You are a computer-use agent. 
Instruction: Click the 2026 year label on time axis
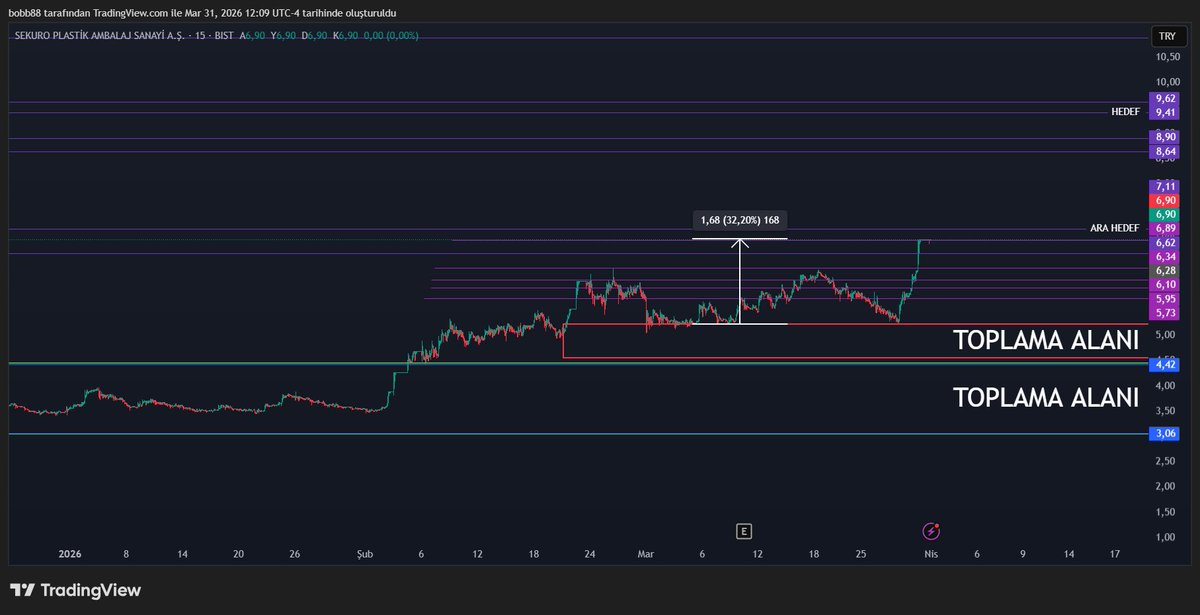(x=69, y=554)
